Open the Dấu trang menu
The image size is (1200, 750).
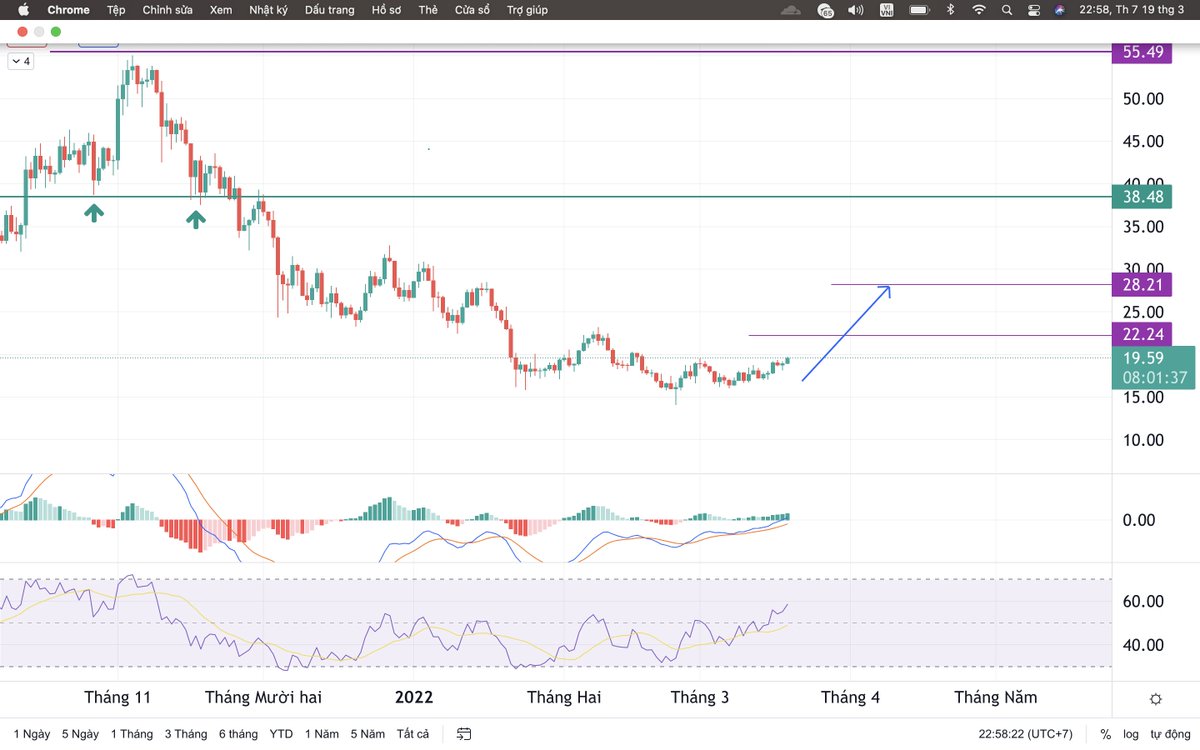pos(329,10)
